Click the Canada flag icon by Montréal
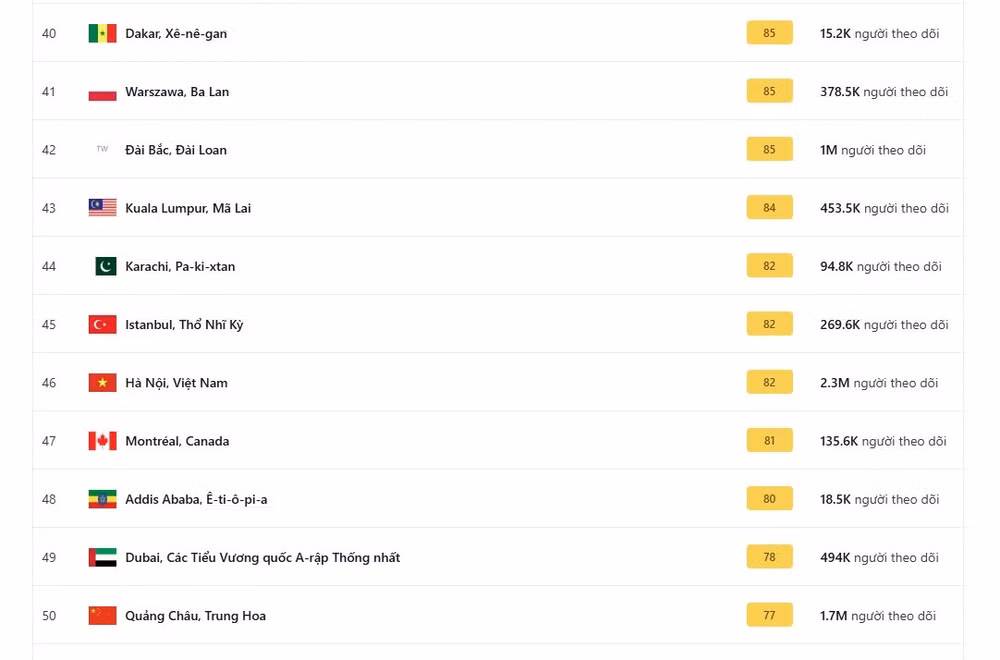This screenshot has width=1000, height=660. click(x=102, y=441)
